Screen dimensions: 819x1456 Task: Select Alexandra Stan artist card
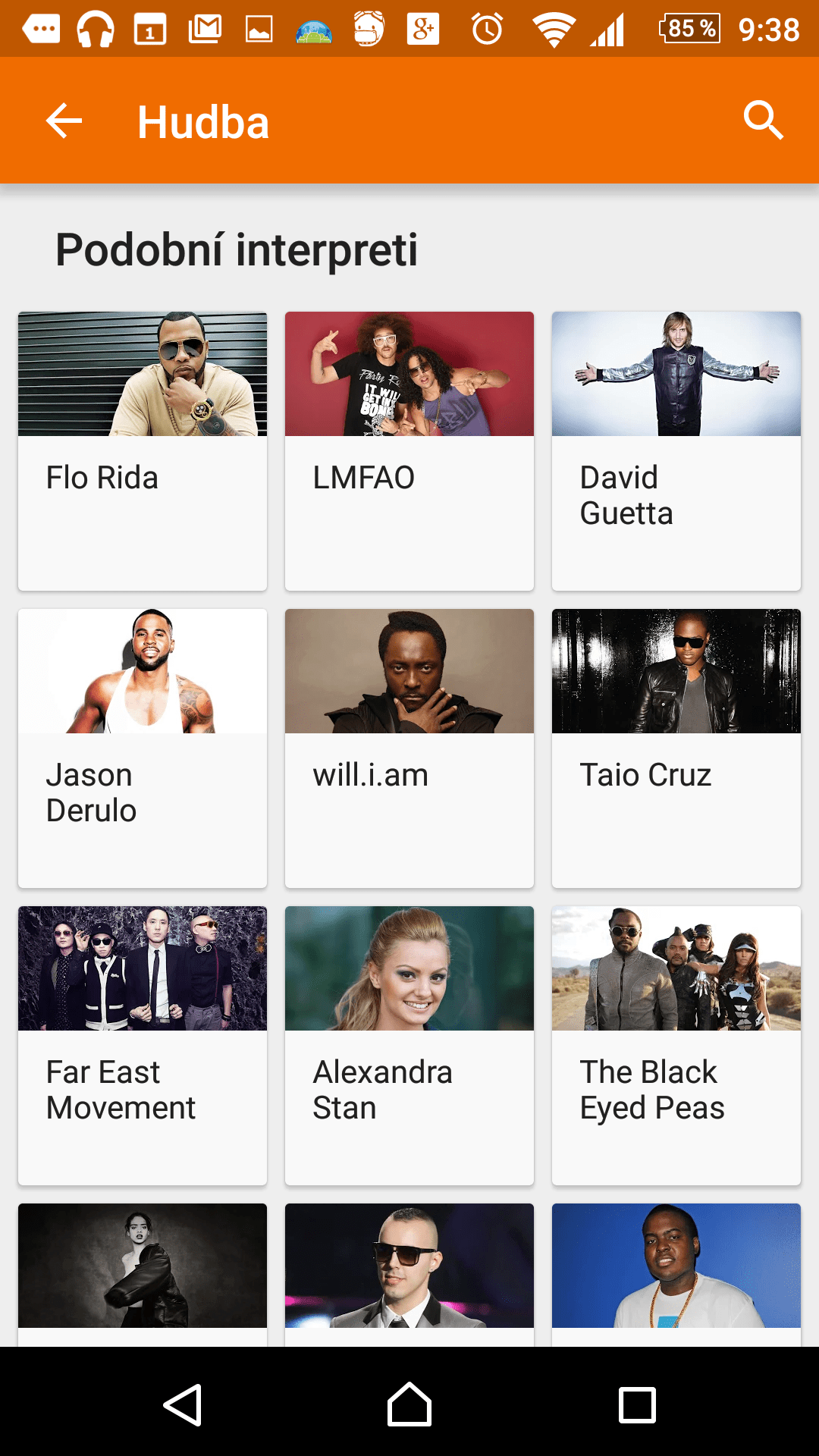[409, 1046]
